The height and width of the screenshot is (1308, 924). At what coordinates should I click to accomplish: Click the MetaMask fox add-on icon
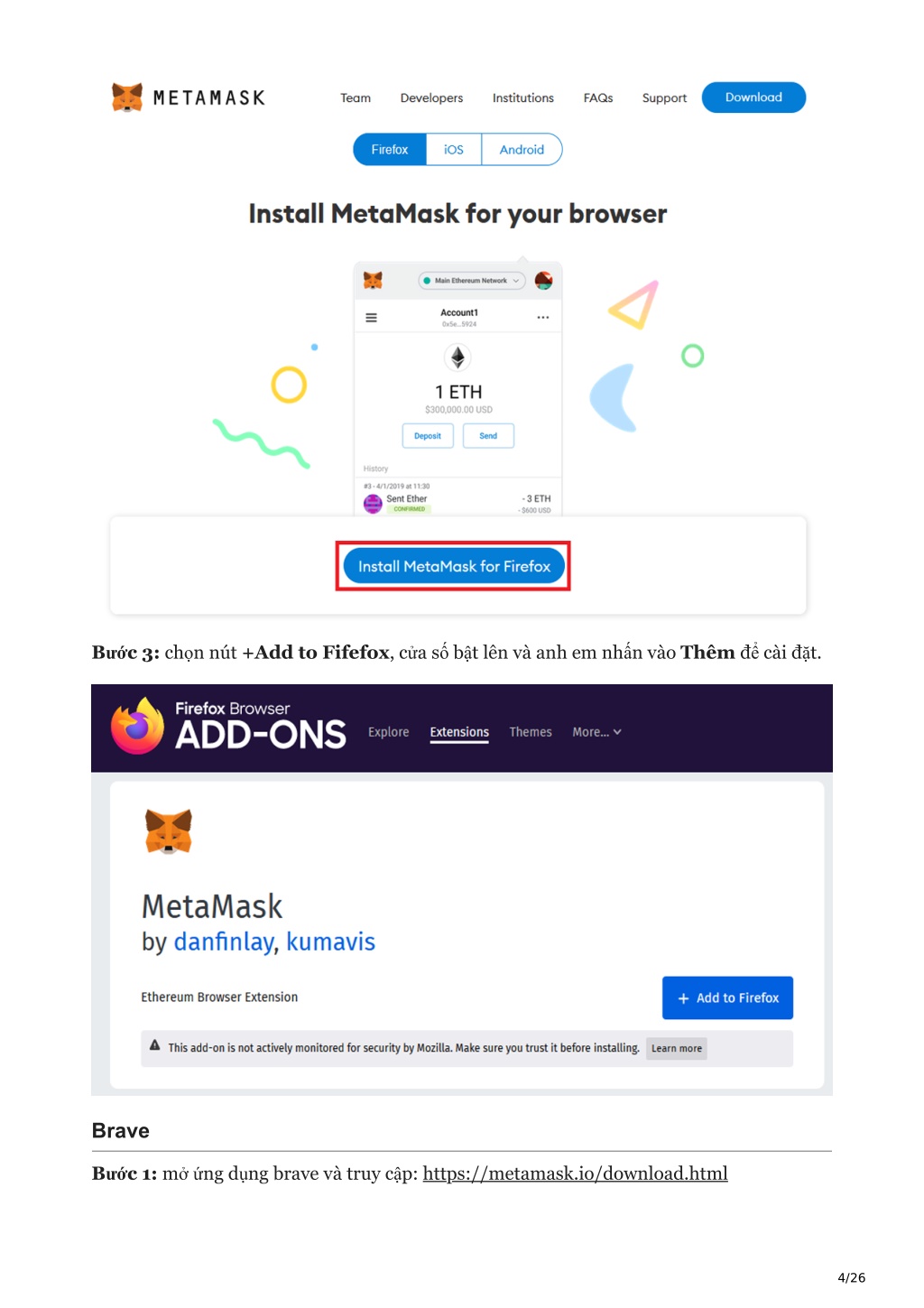click(x=169, y=831)
